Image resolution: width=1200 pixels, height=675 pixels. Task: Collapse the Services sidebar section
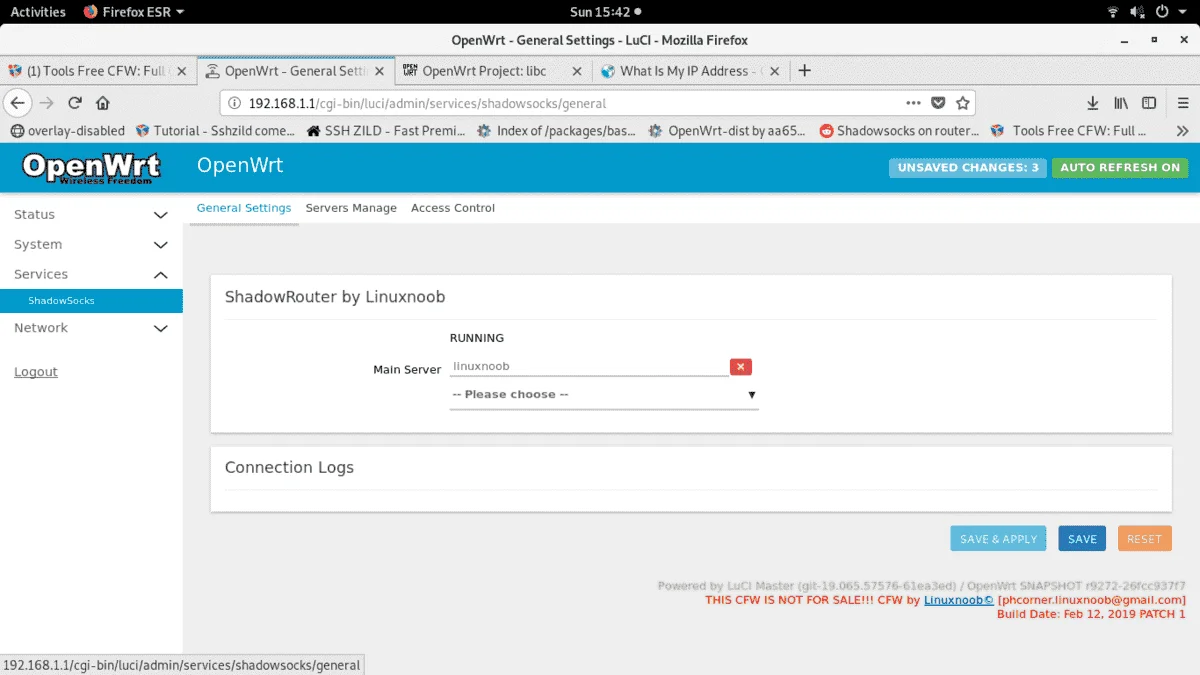[91, 275]
